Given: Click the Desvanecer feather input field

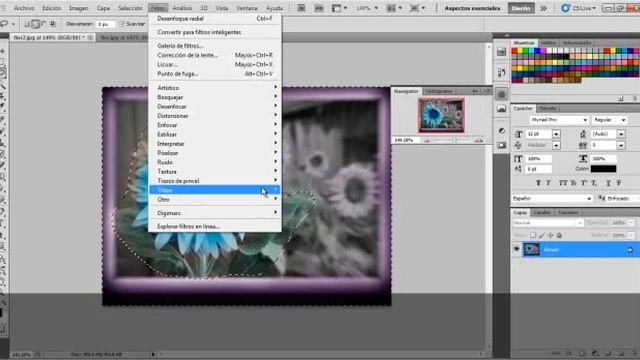Looking at the screenshot, I should (105, 24).
